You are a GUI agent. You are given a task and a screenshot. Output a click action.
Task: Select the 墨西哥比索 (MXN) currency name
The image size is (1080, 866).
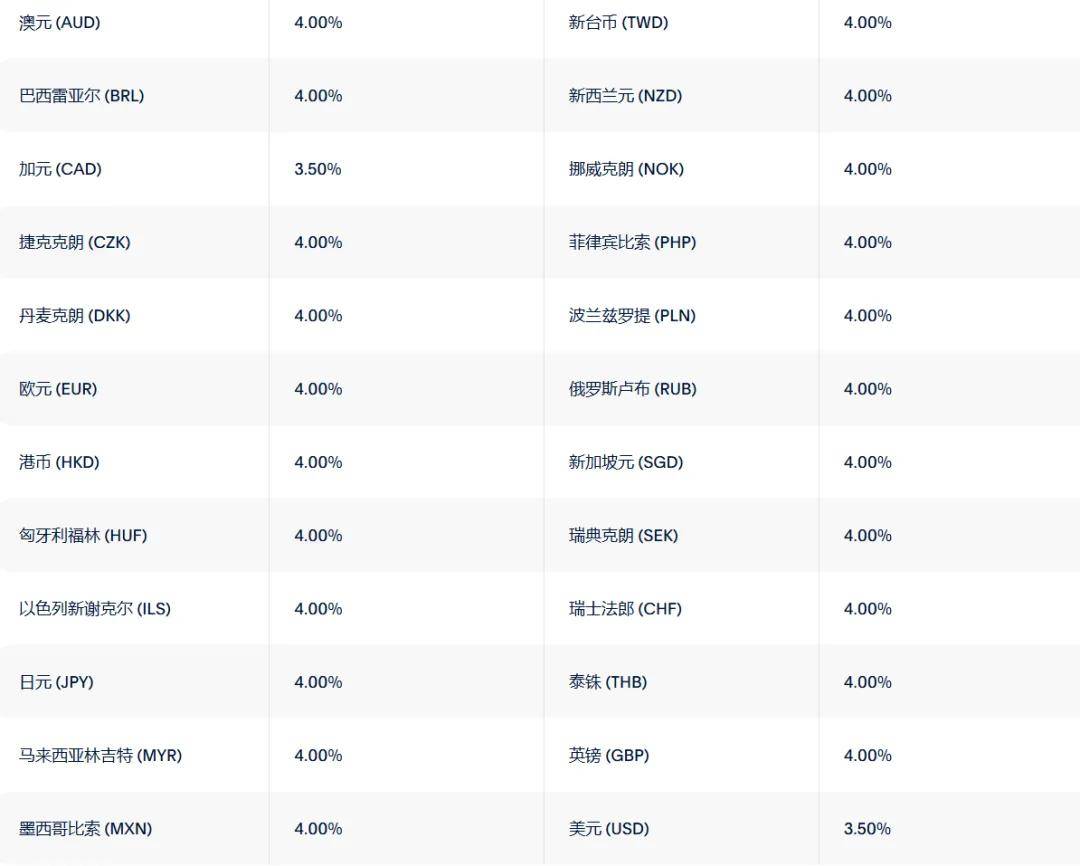pos(86,829)
